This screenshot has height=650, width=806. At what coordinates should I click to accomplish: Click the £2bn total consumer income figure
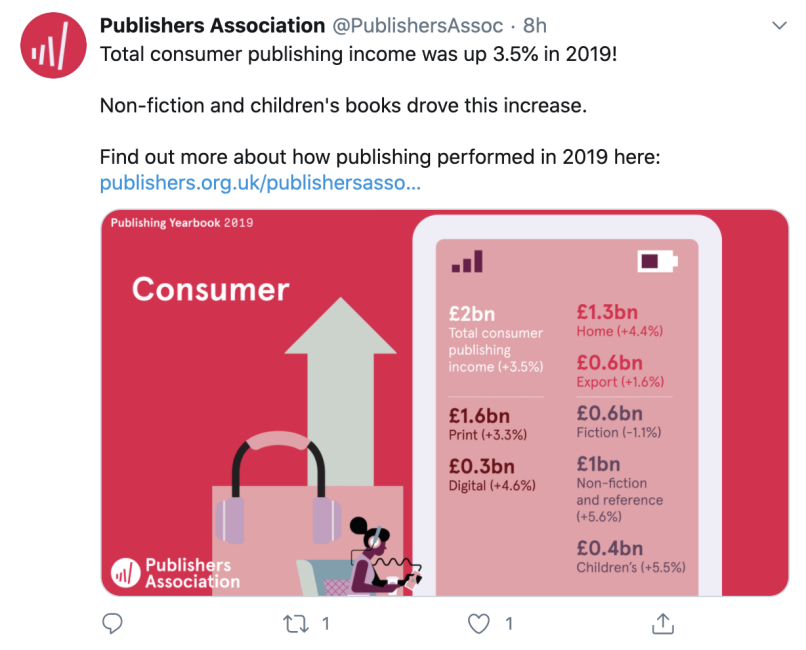coord(472,314)
